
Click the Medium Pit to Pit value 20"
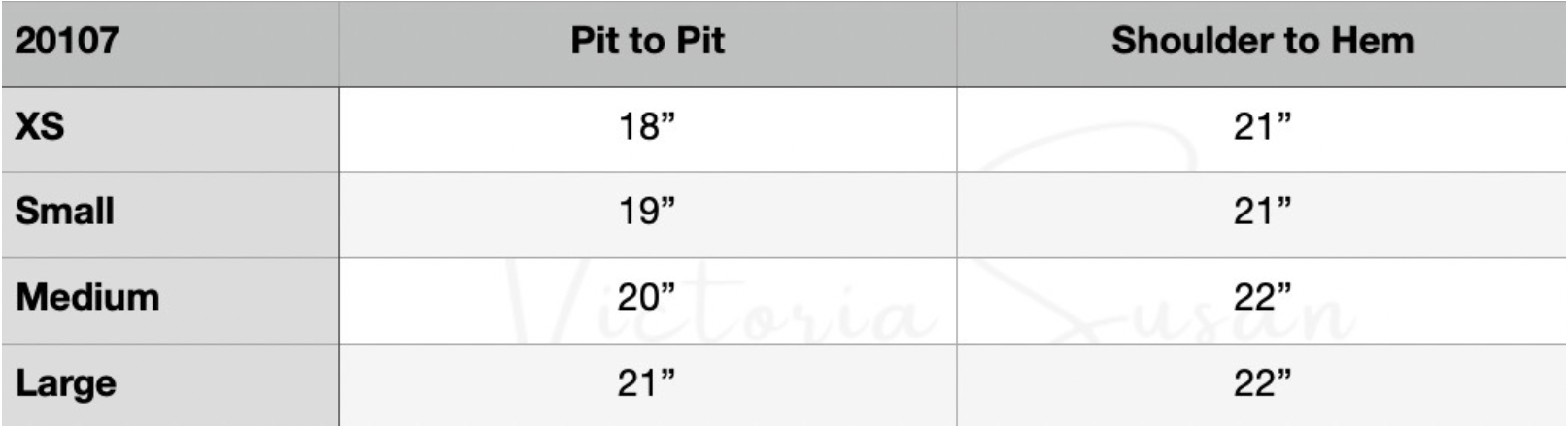[x=647, y=297]
